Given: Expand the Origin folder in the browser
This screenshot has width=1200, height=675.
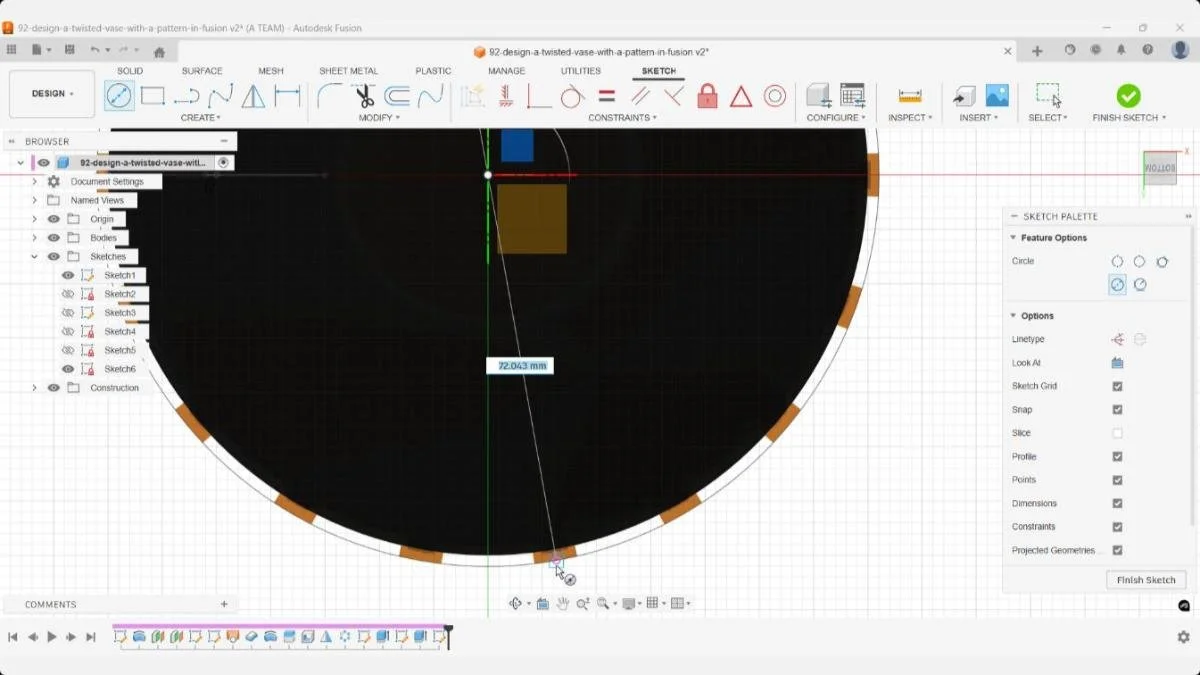Looking at the screenshot, I should (35, 218).
